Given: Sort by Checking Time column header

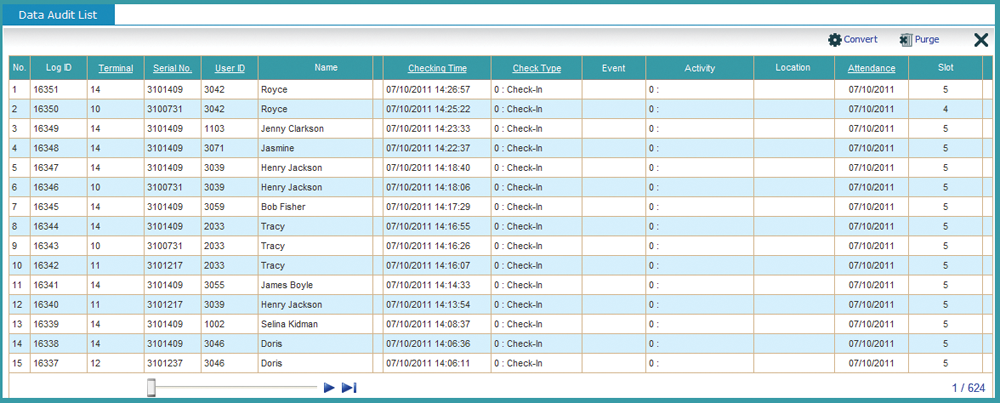Looking at the screenshot, I should [437, 68].
